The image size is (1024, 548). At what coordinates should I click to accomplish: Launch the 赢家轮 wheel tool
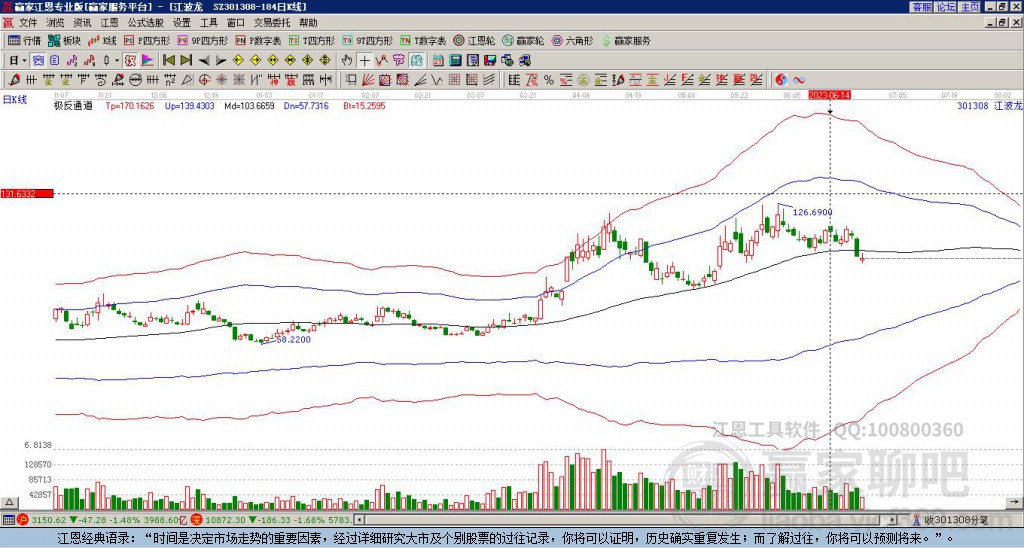point(523,40)
